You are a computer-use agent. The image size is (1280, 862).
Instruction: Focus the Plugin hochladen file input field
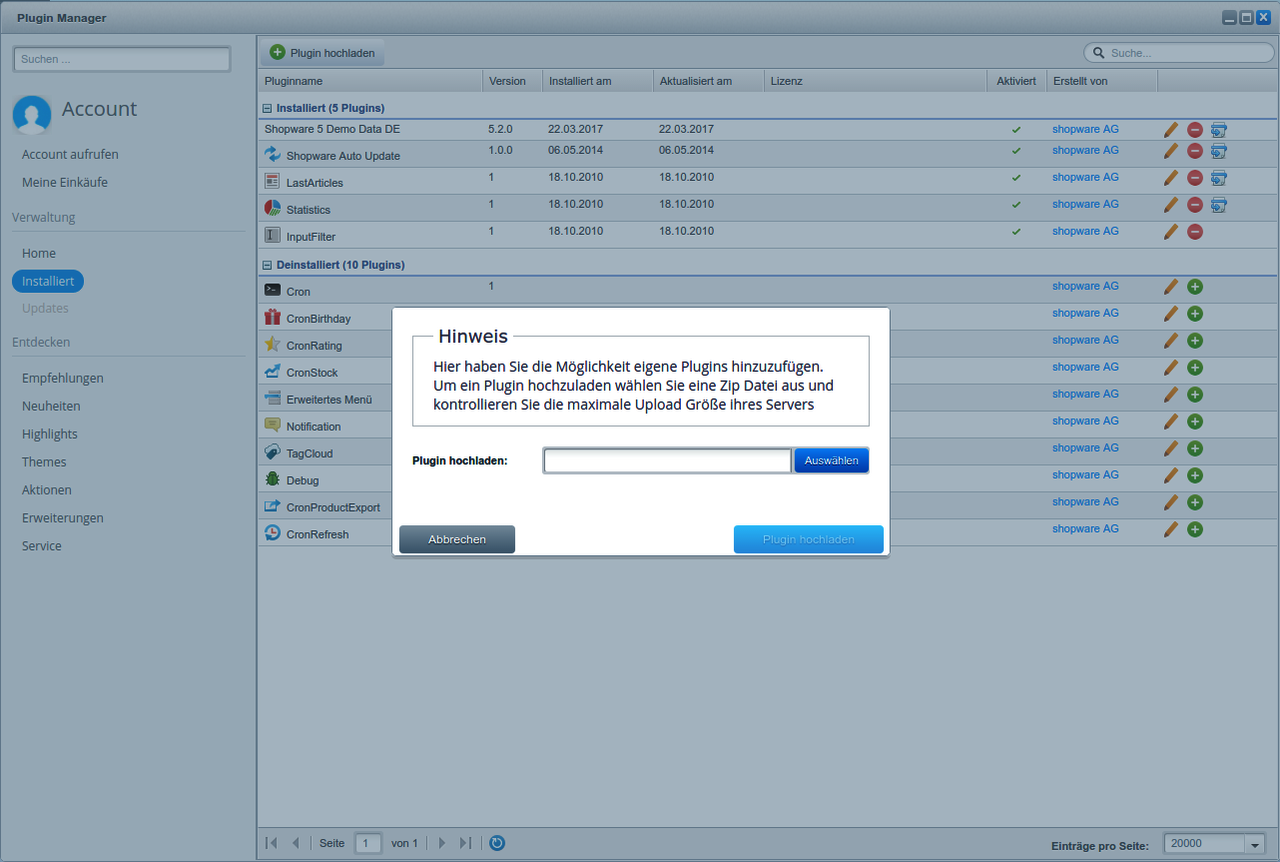coord(667,460)
